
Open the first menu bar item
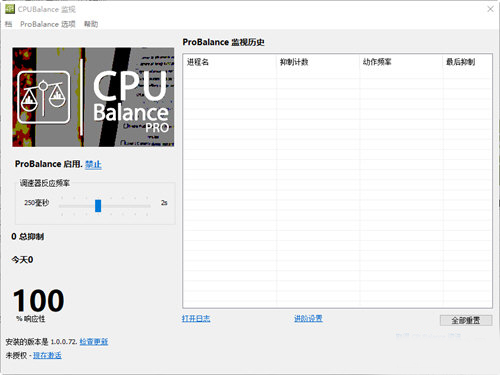[8, 24]
